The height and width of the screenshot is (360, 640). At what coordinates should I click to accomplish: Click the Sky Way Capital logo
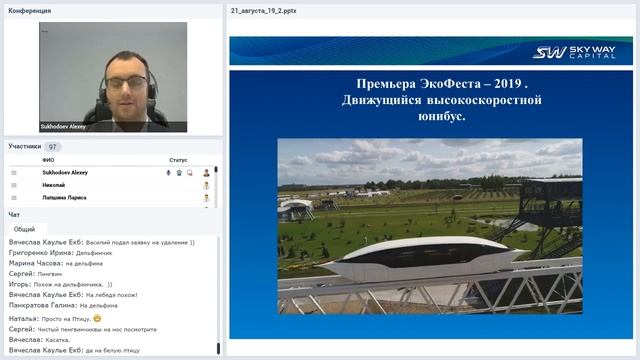pos(574,52)
